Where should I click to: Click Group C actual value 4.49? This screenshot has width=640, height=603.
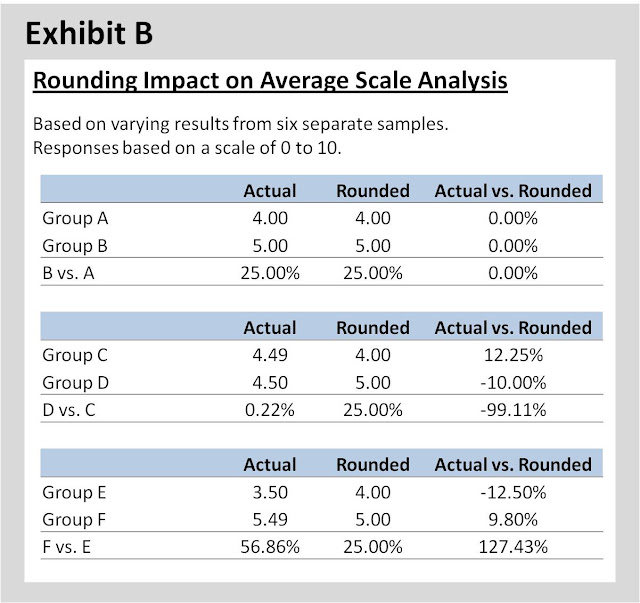[x=270, y=355]
